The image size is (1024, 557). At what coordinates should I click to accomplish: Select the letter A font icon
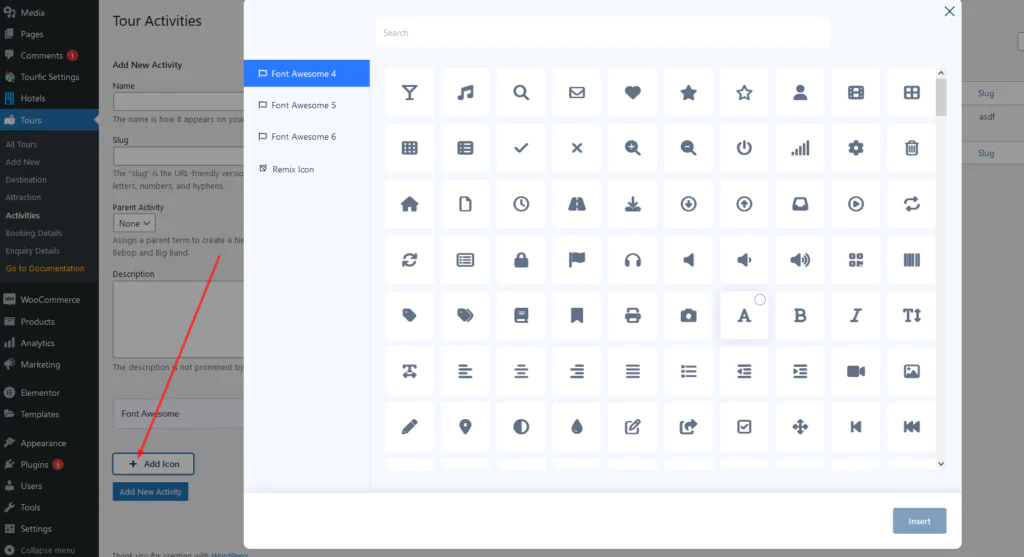744,316
